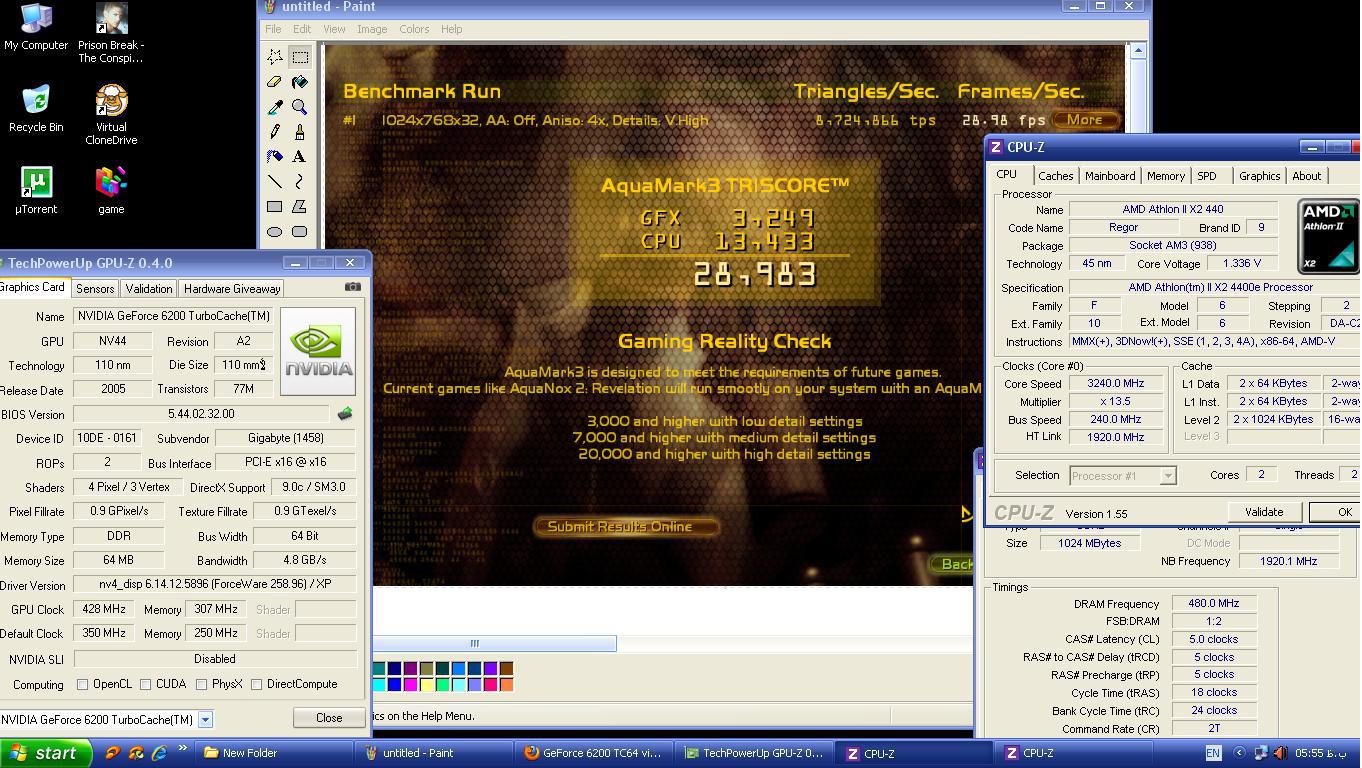1362x768 pixels.
Task: Choose the Airbrush spray tool
Action: tap(275, 157)
